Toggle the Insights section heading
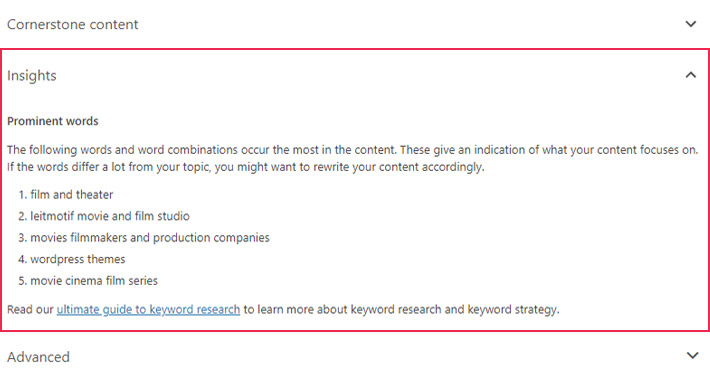 pos(32,76)
